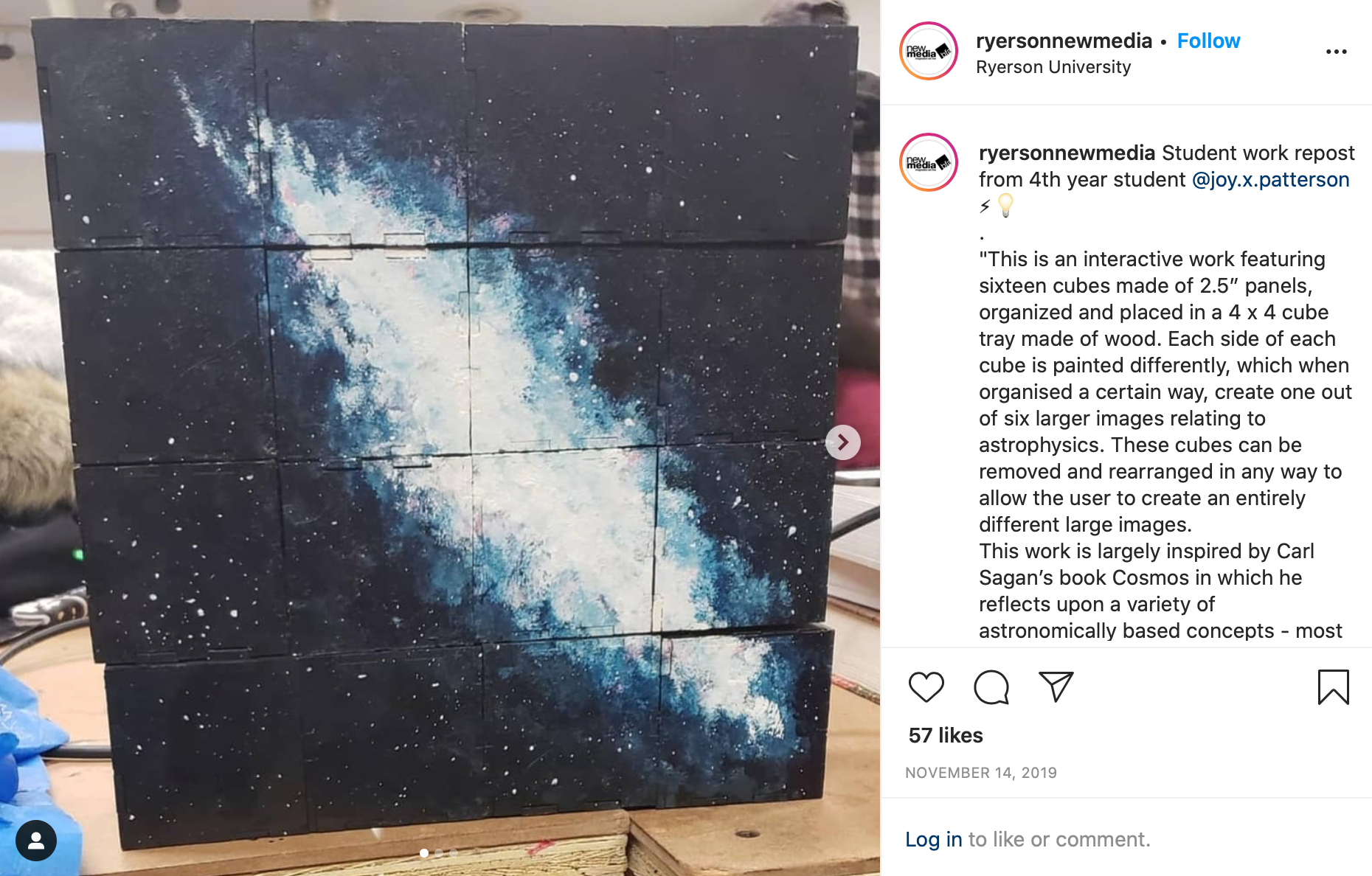This screenshot has height=876, width=1372.
Task: Open more options three-dot menu
Action: [1336, 52]
